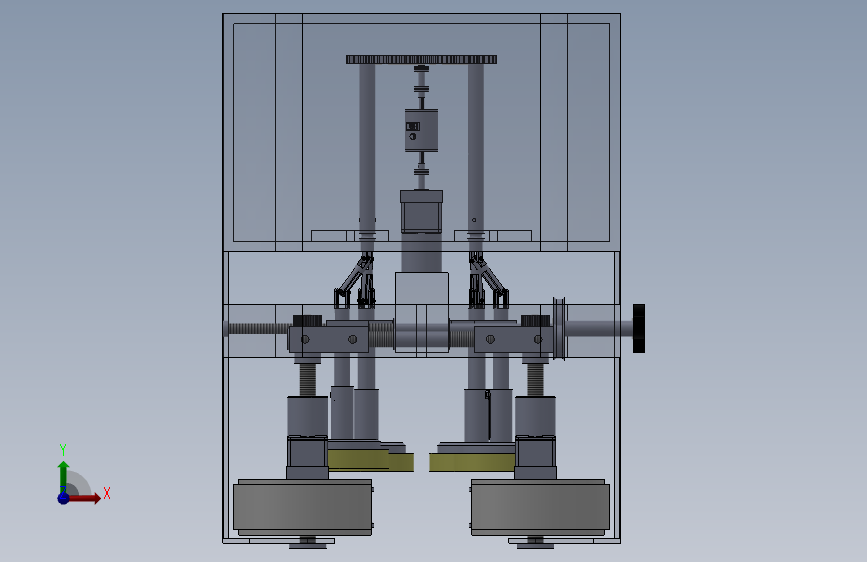867x562 pixels.
Task: Select the threaded screw end at the far left
Action: tap(257, 329)
